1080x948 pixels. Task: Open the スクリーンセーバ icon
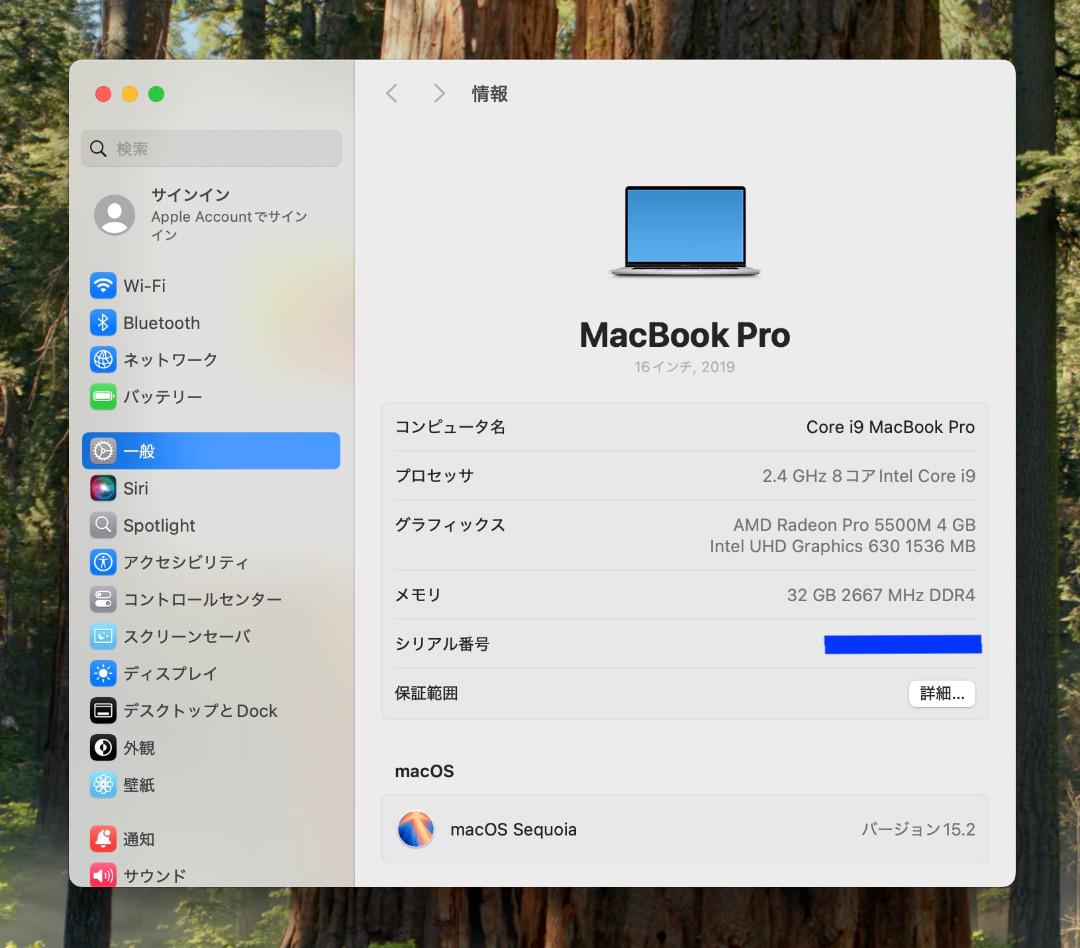[103, 636]
